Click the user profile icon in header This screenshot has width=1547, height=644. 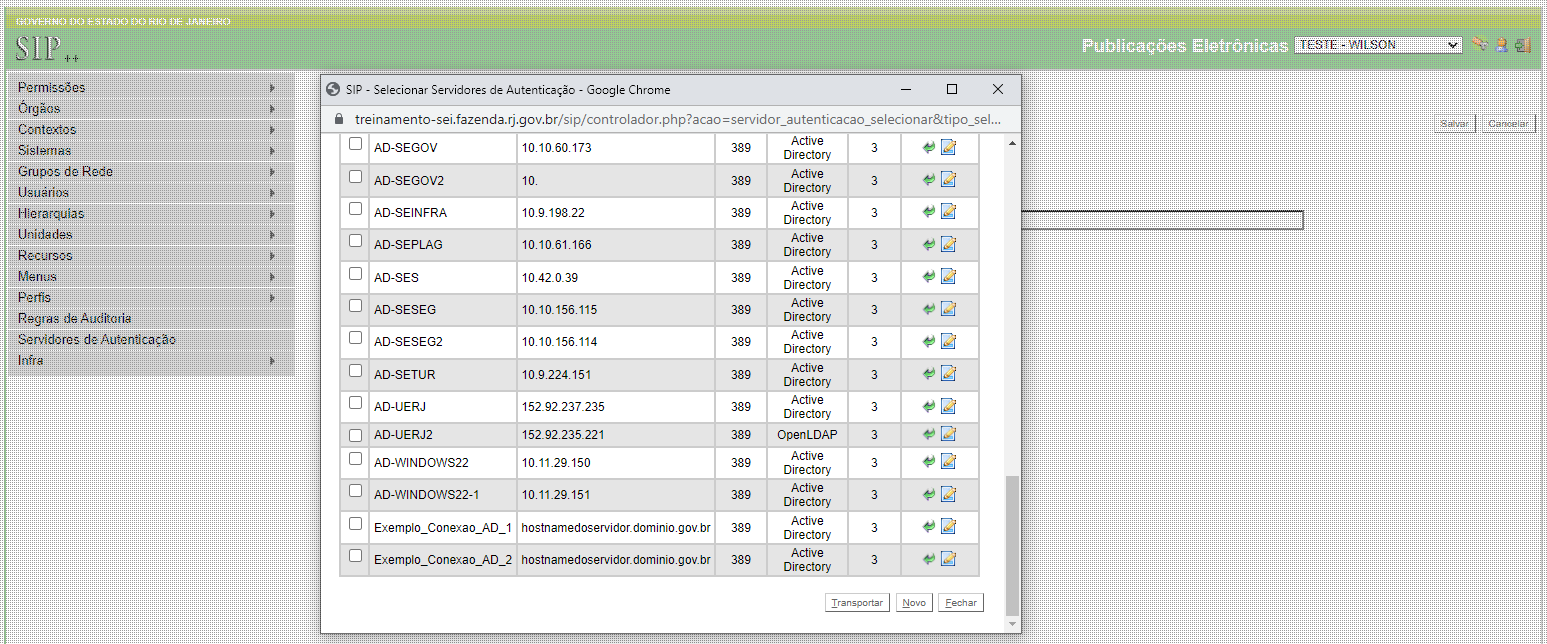[x=1501, y=45]
